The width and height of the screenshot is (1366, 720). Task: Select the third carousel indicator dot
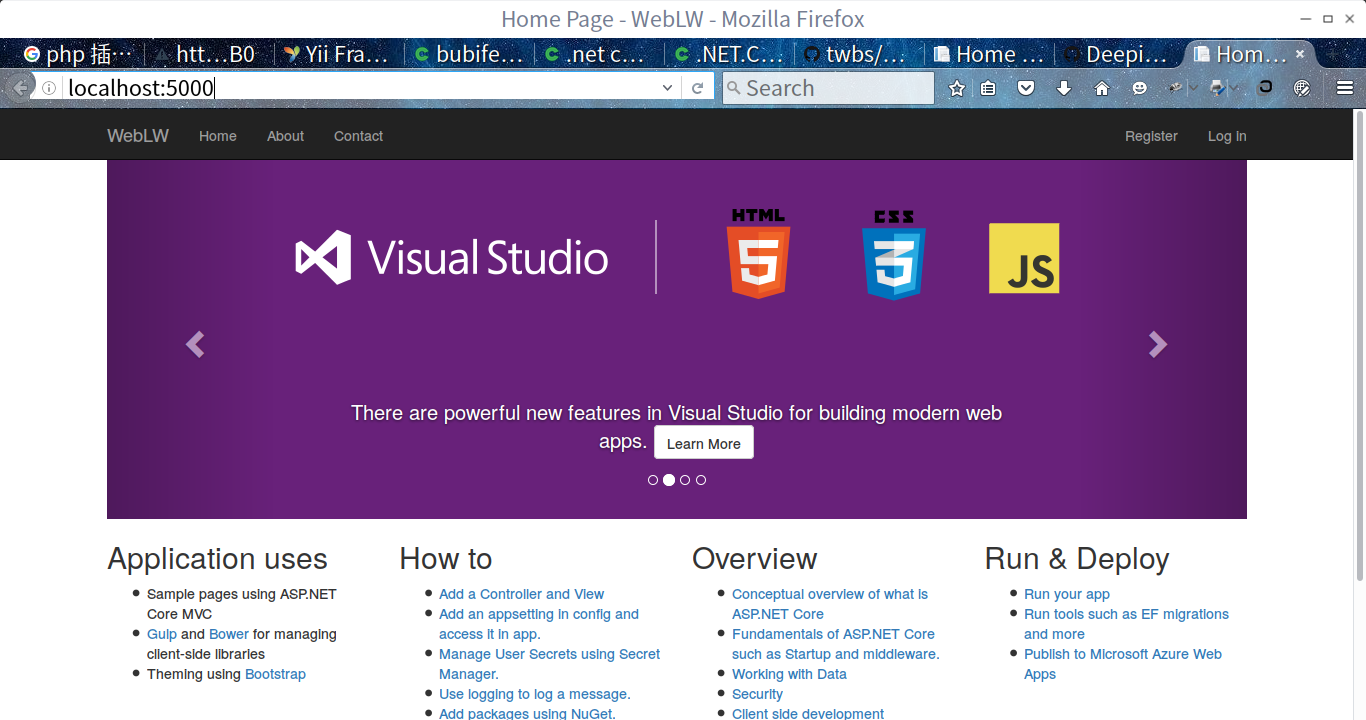(685, 480)
